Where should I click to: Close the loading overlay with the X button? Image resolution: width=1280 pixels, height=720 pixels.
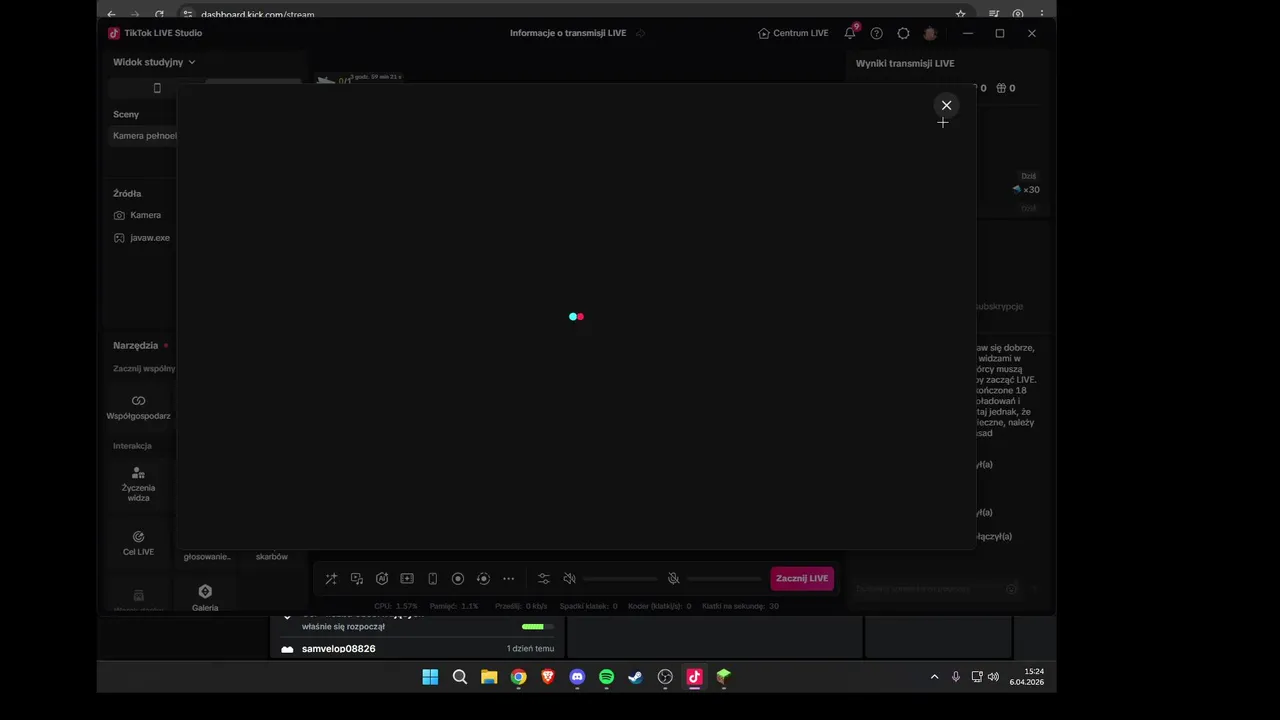(946, 105)
